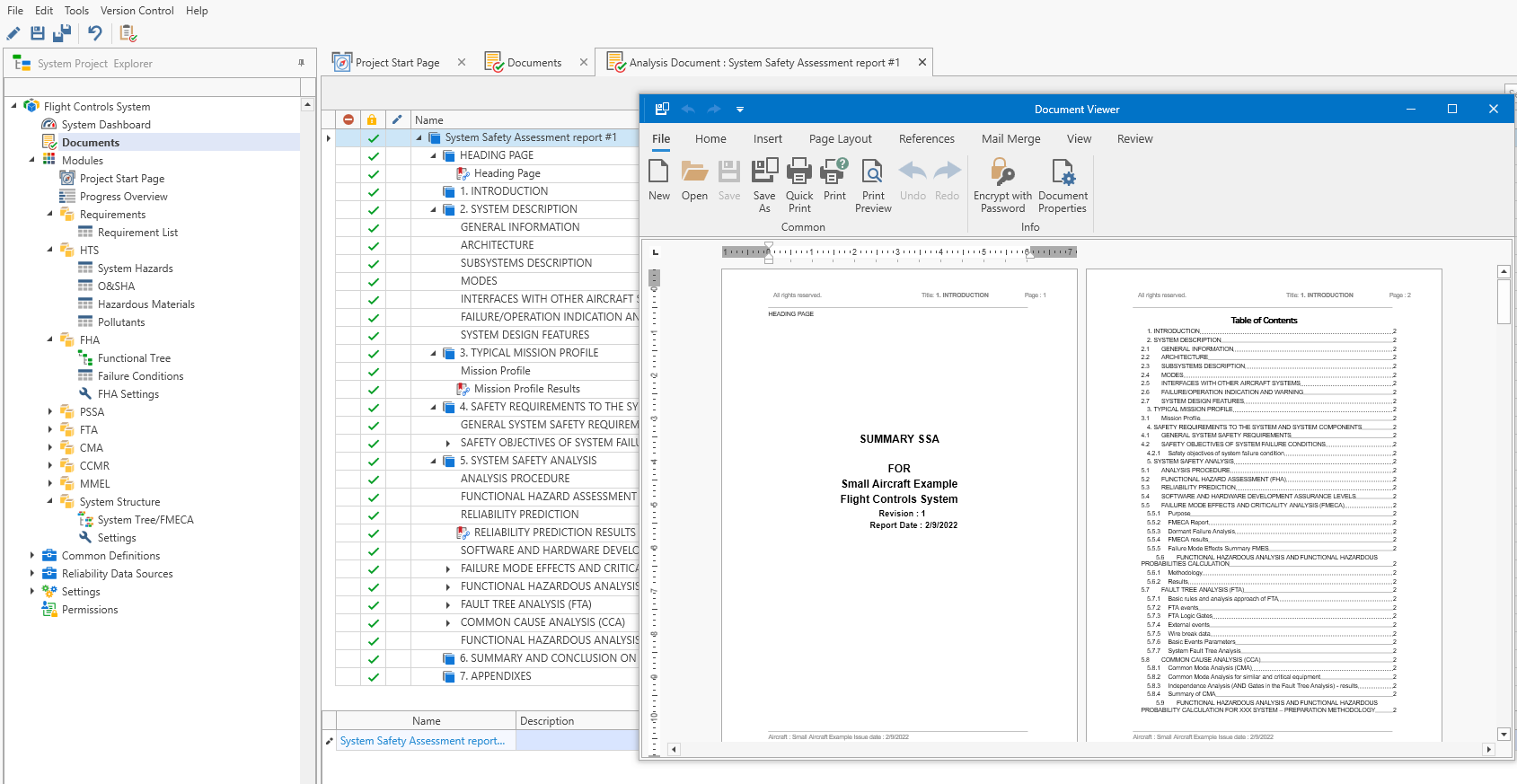This screenshot has height=784, width=1517.
Task: Expand Common Definitions node
Action: click(x=32, y=556)
